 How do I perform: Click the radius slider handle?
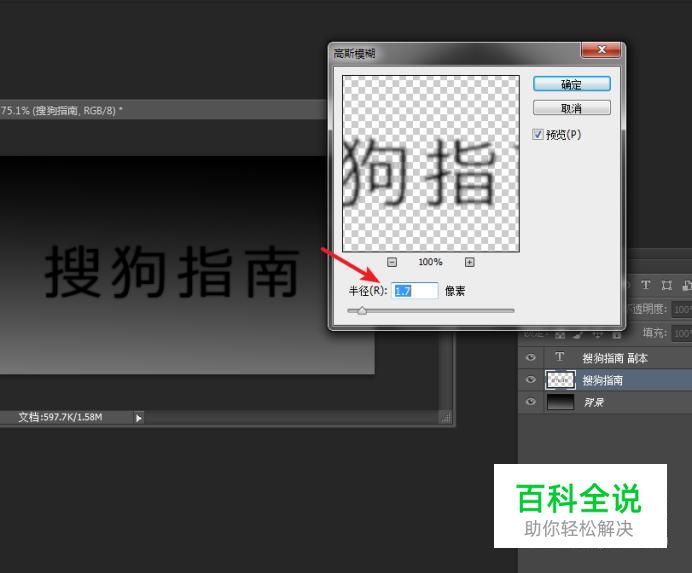pyautogui.click(x=362, y=311)
